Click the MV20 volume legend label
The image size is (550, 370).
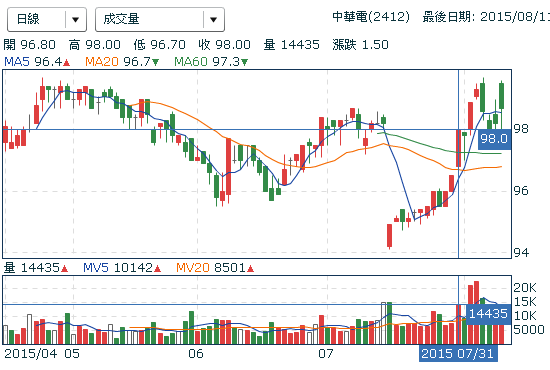193,268
